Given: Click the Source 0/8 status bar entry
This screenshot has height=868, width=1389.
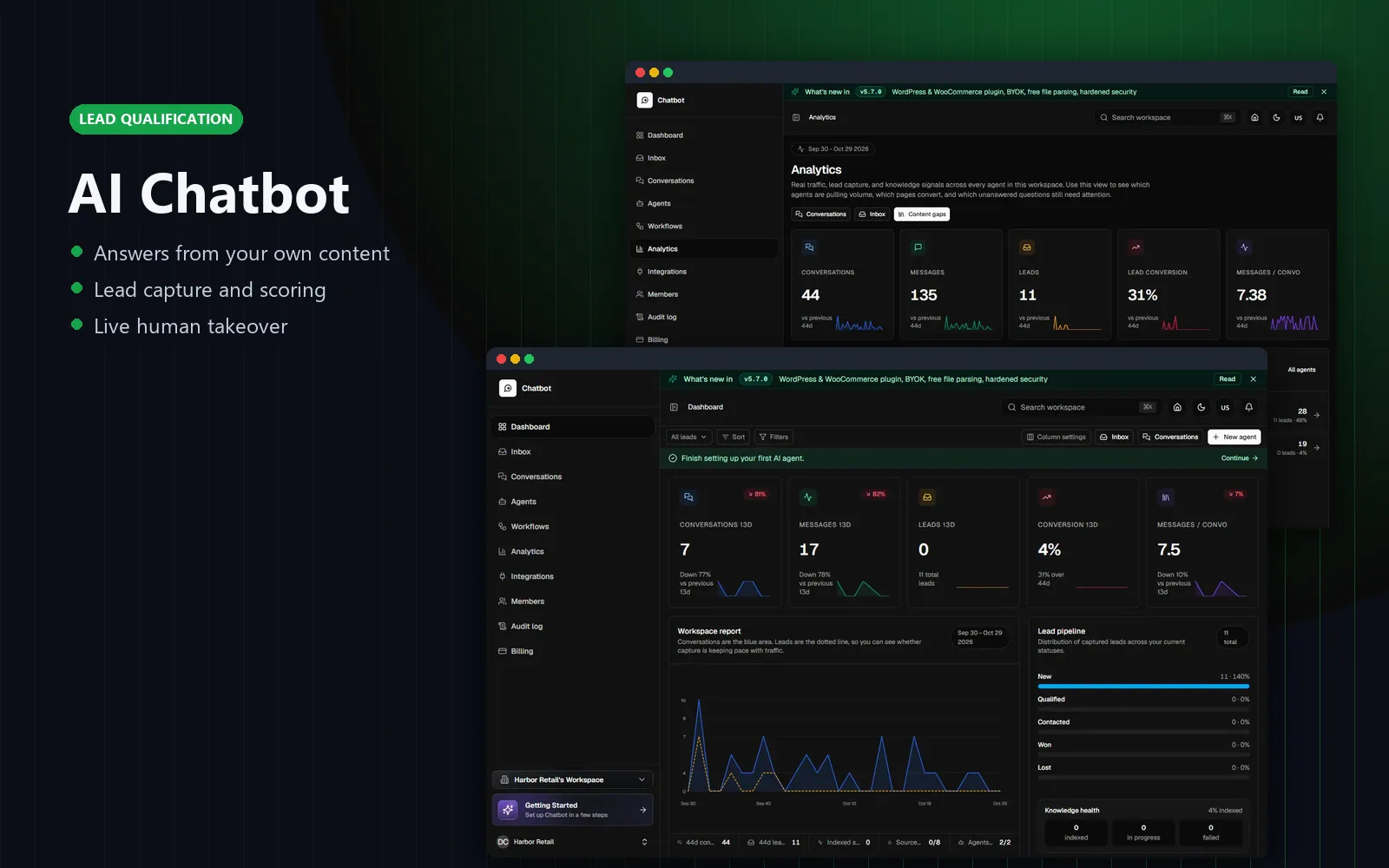Looking at the screenshot, I should click(x=914, y=842).
